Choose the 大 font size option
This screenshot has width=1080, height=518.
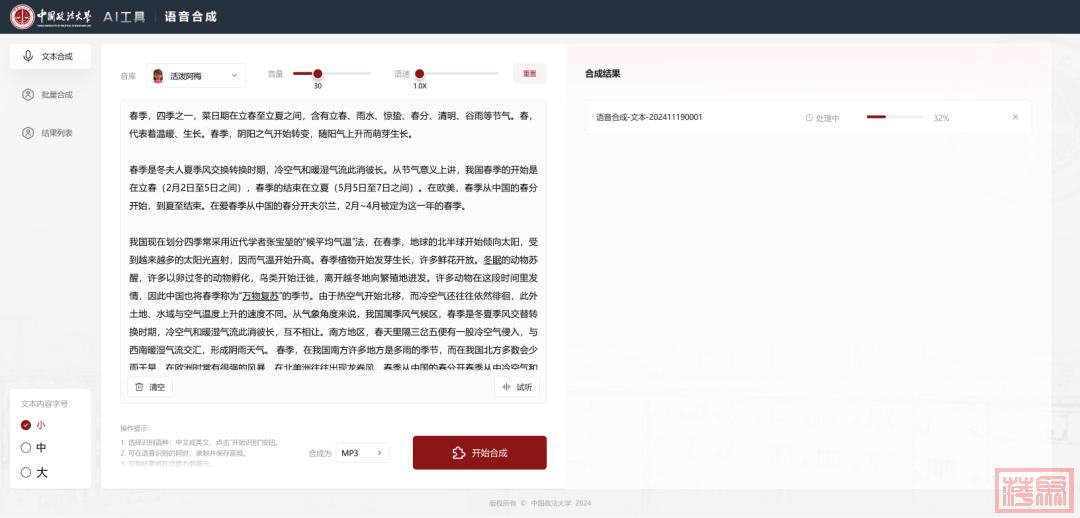26,472
